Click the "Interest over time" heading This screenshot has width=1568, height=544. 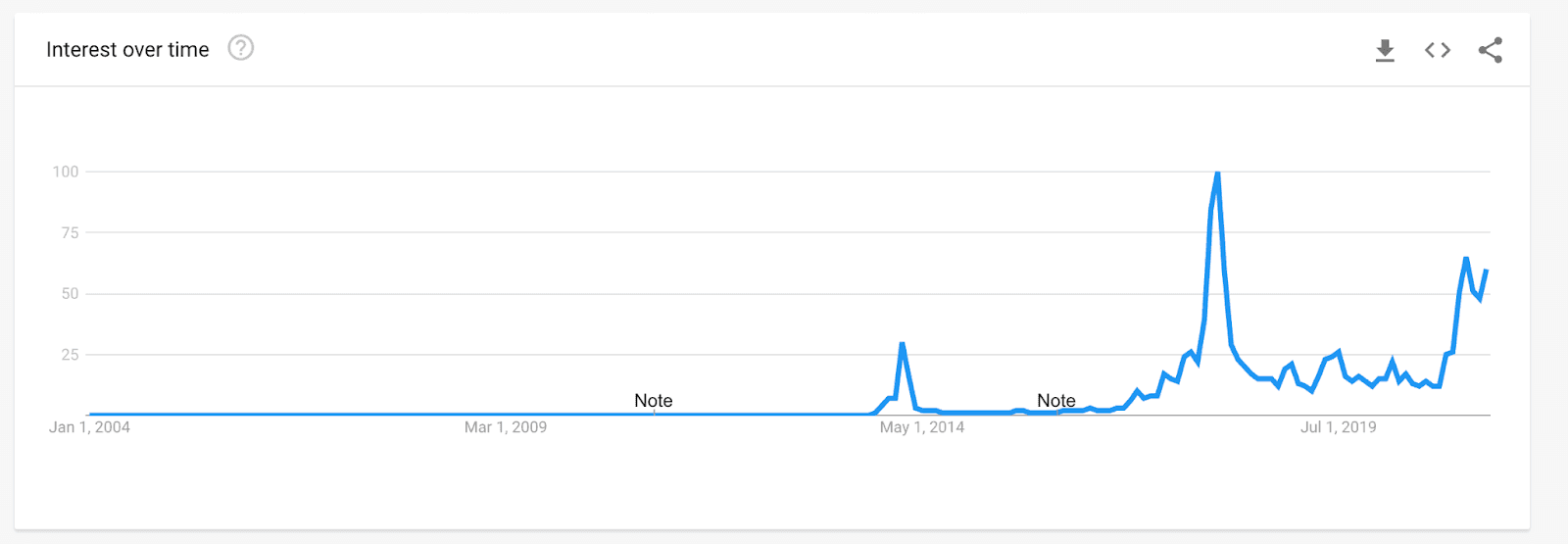pyautogui.click(x=127, y=50)
